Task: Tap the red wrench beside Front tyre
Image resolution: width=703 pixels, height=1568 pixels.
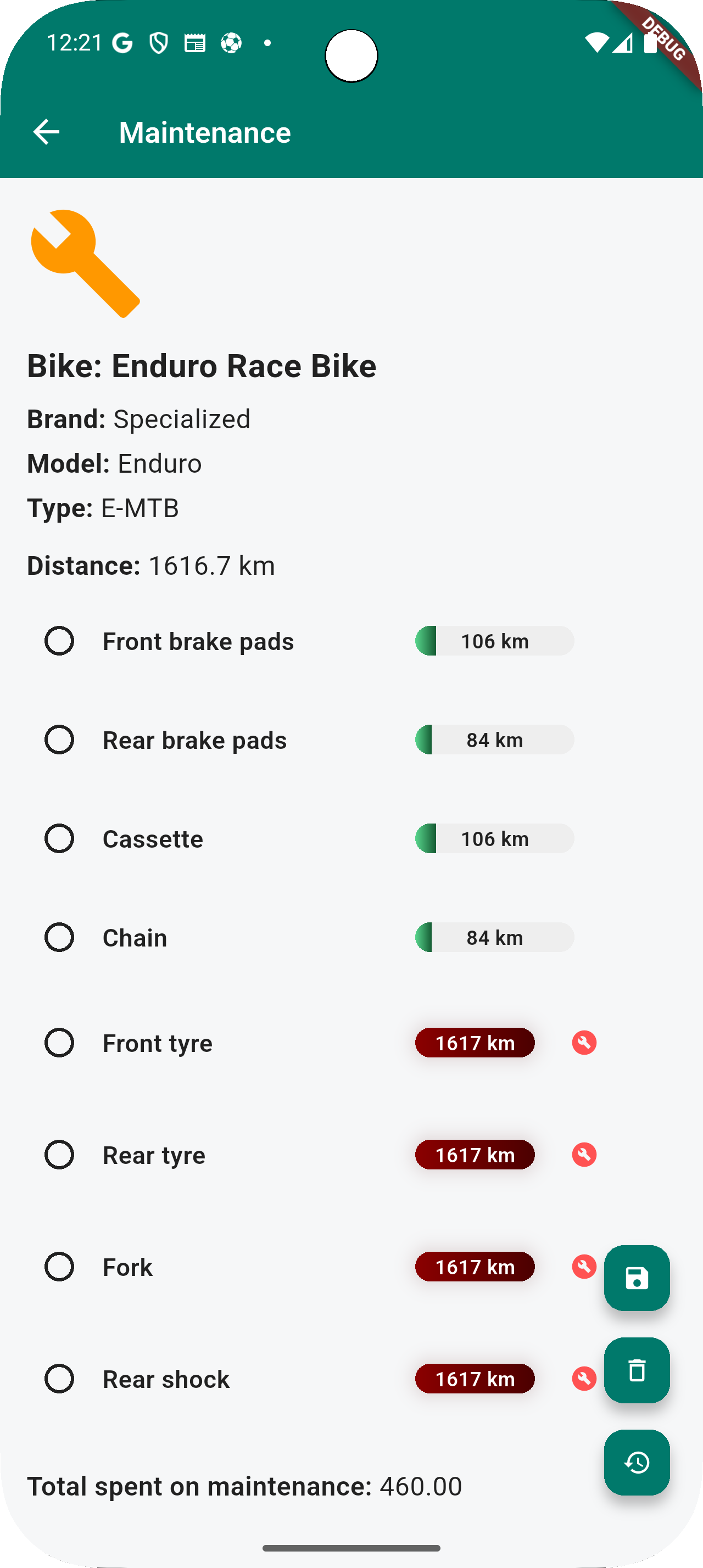Action: 584,1043
